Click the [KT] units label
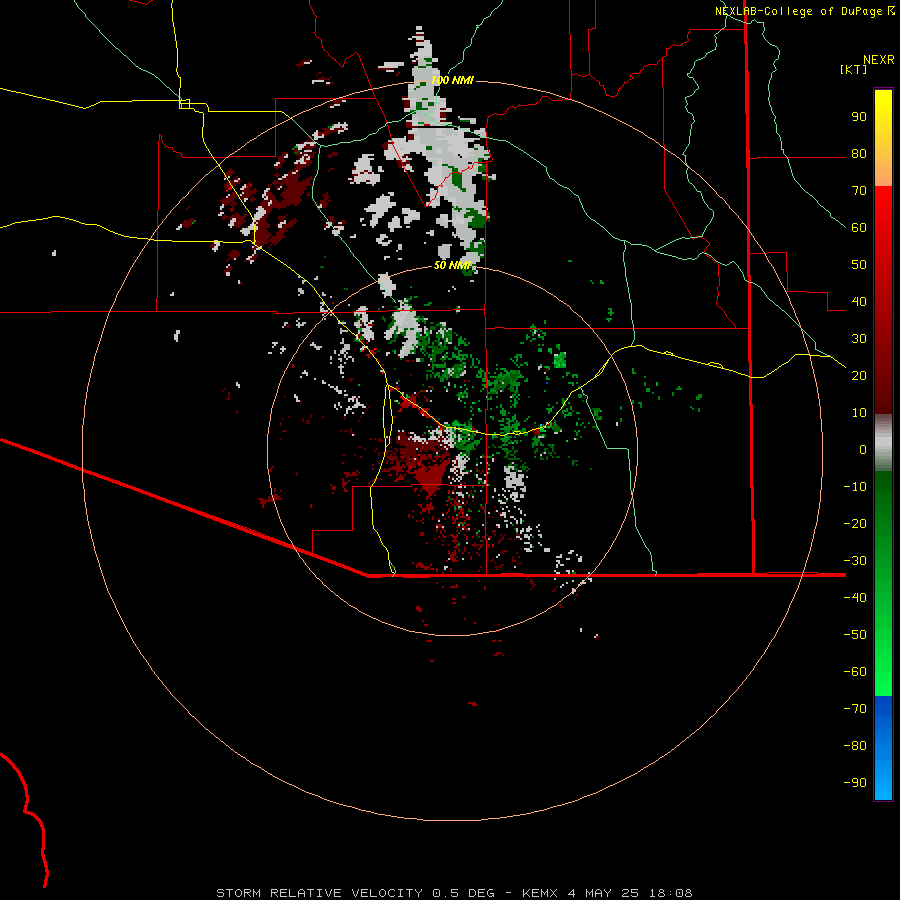Screen dimensions: 900x900 click(854, 69)
